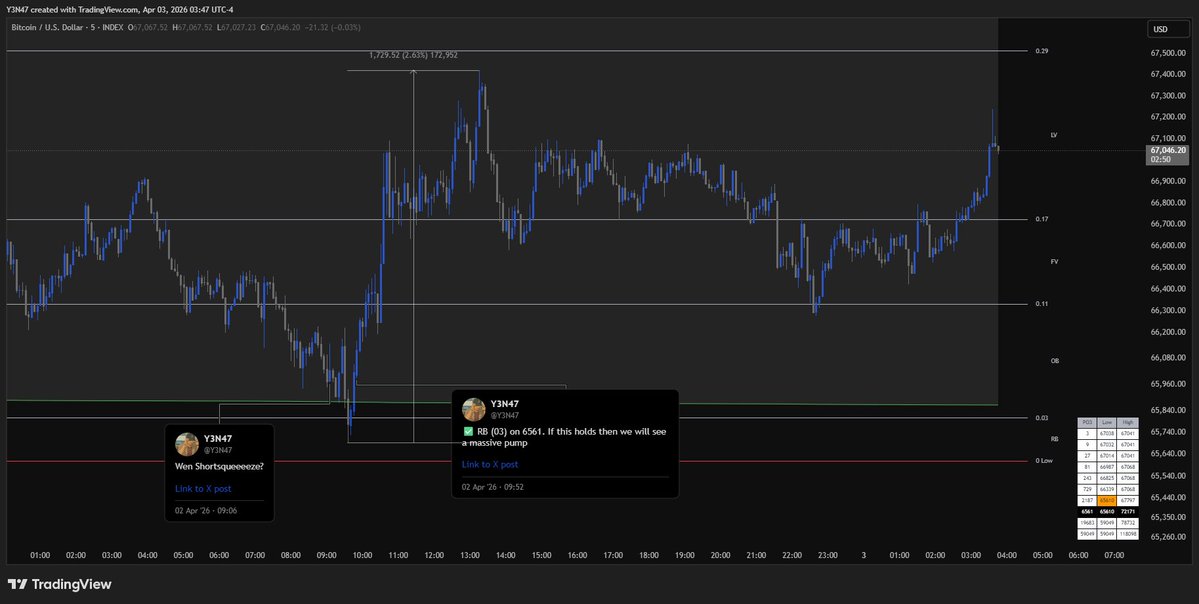The height and width of the screenshot is (604, 1199).
Task: Click the orange highlighted cell in PO3 table
Action: tap(1105, 499)
